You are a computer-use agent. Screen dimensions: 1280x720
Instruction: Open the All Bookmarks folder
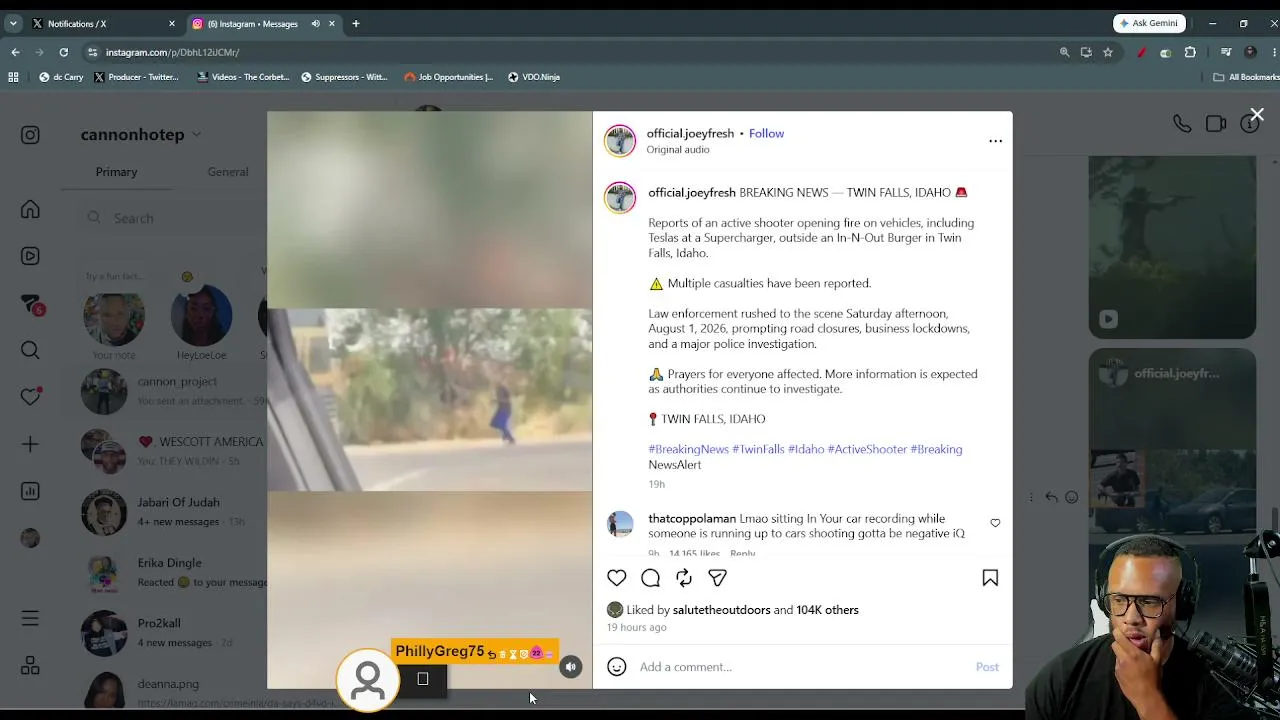[1245, 77]
